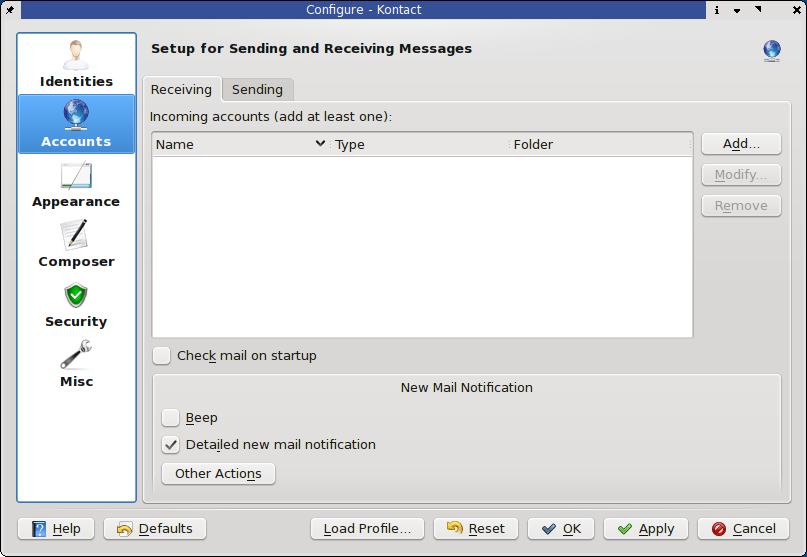Open Misc tools section
Image resolution: width=807 pixels, height=557 pixels.
(x=76, y=364)
